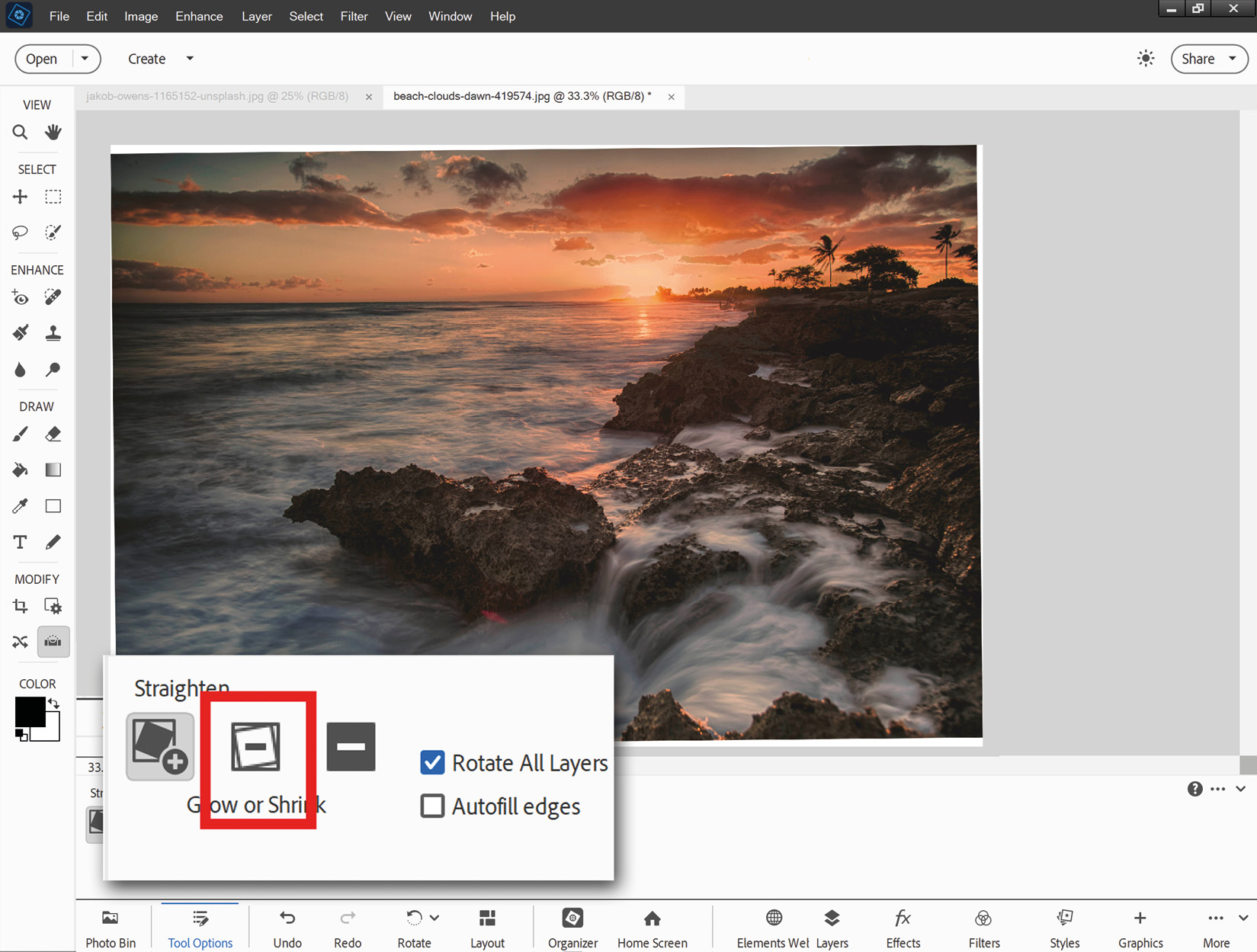Click the Undo button
The width and height of the screenshot is (1257, 952).
coord(287,928)
